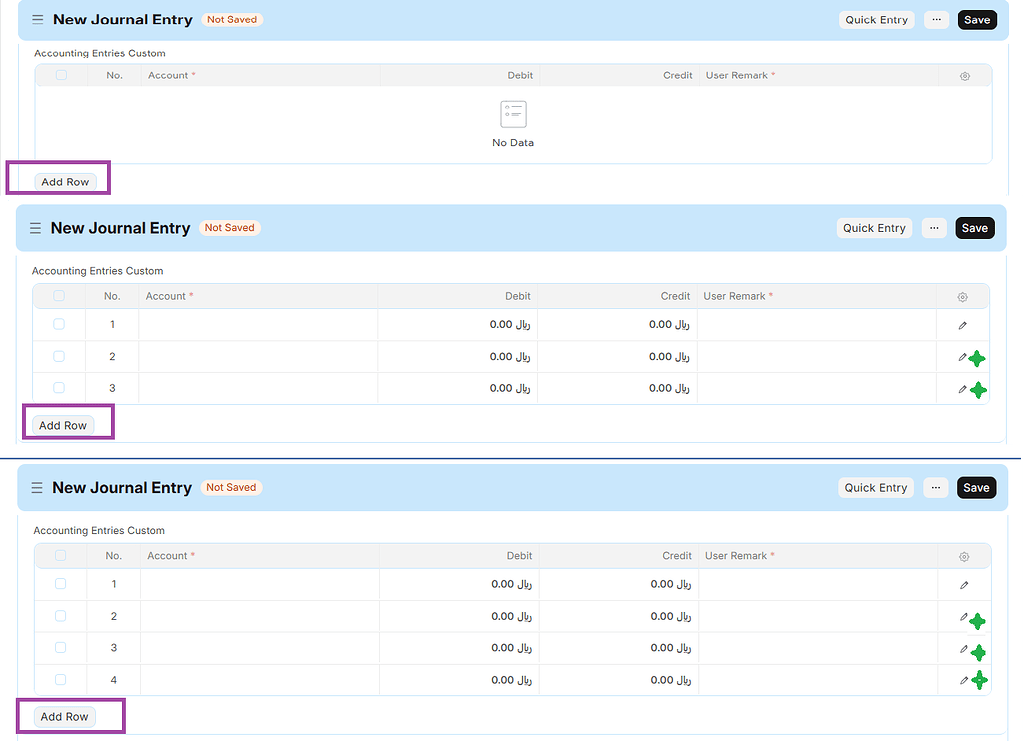Check row 2 checkbox in the three-row middle table
The height and width of the screenshot is (741, 1024).
[59, 357]
